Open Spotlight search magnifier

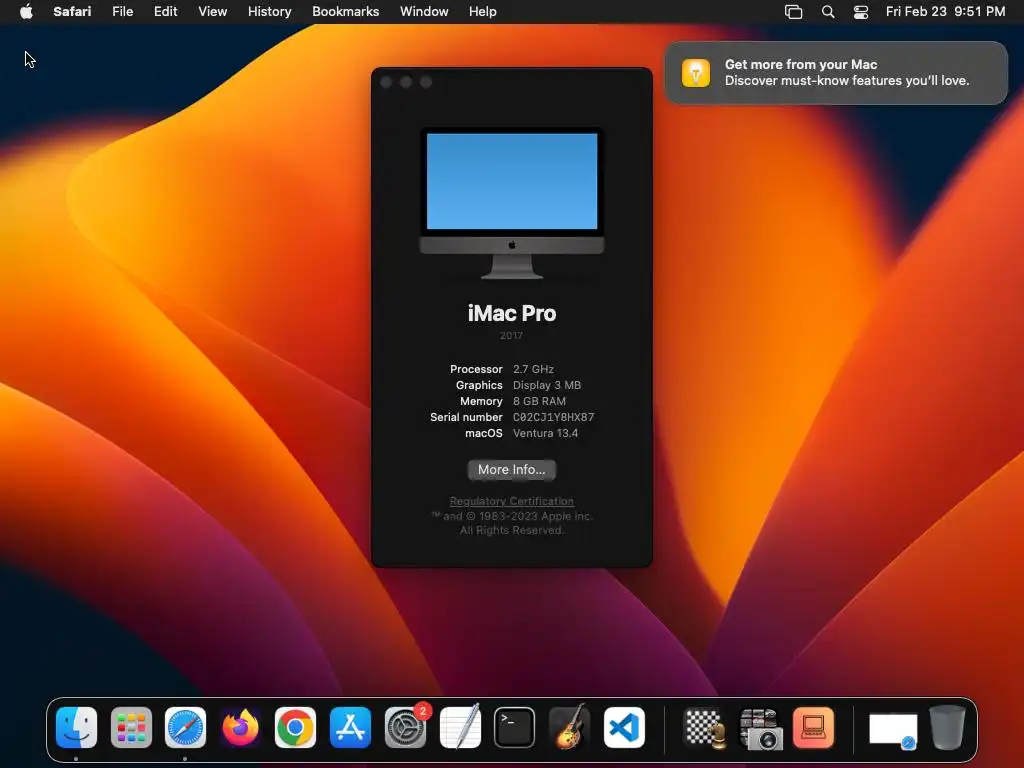click(827, 12)
